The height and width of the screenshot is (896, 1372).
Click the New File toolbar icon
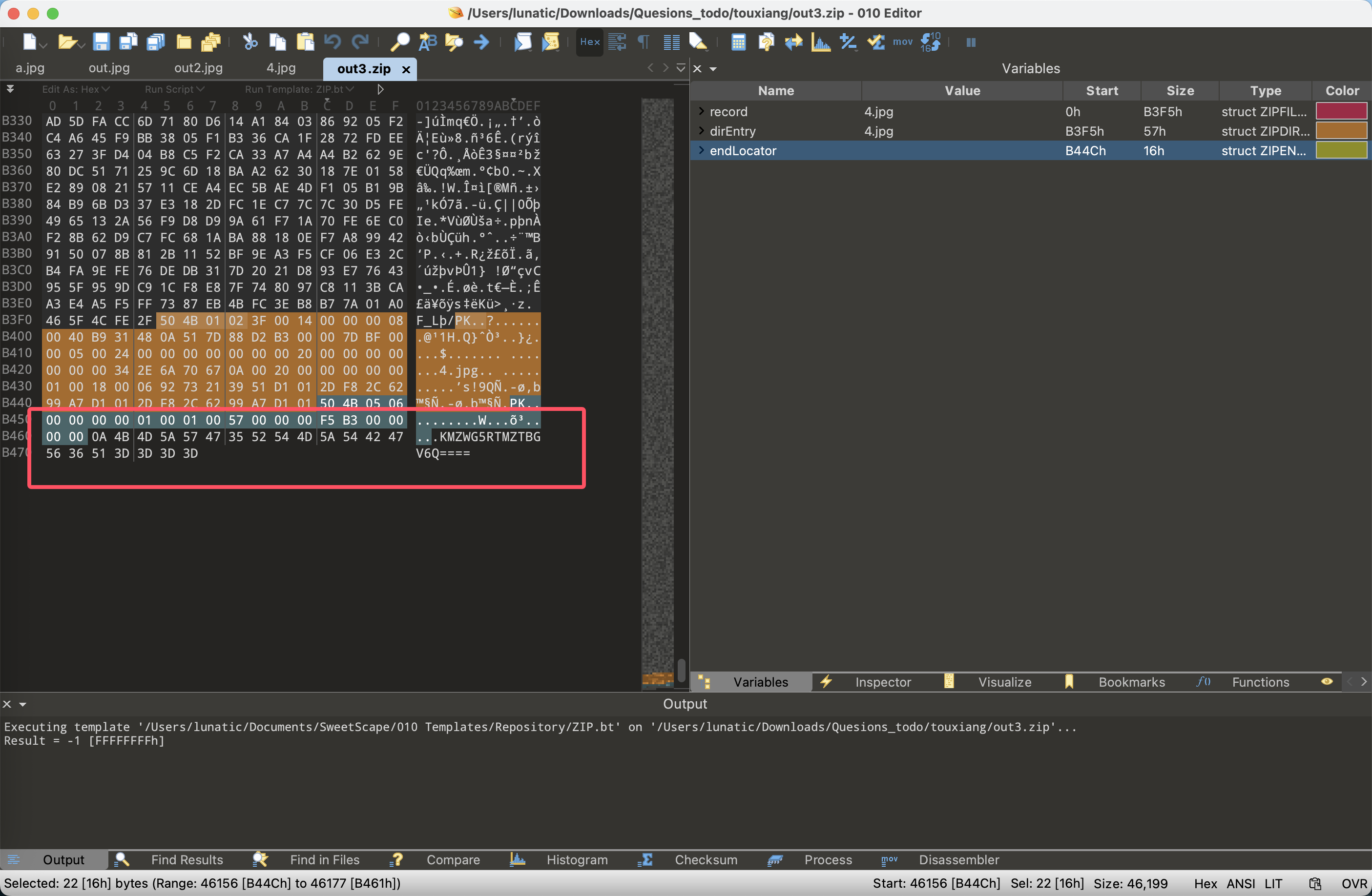[x=30, y=42]
